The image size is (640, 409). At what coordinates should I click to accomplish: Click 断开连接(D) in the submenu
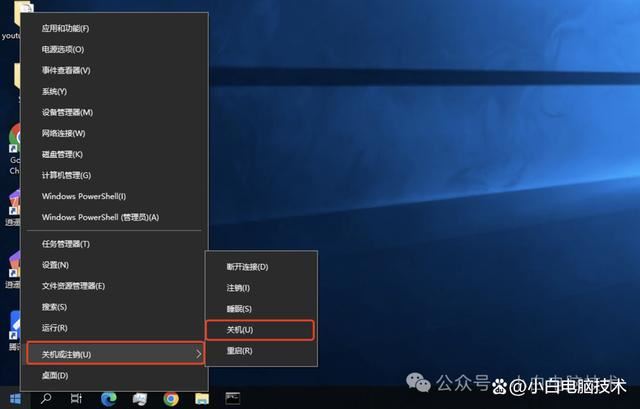(x=247, y=267)
